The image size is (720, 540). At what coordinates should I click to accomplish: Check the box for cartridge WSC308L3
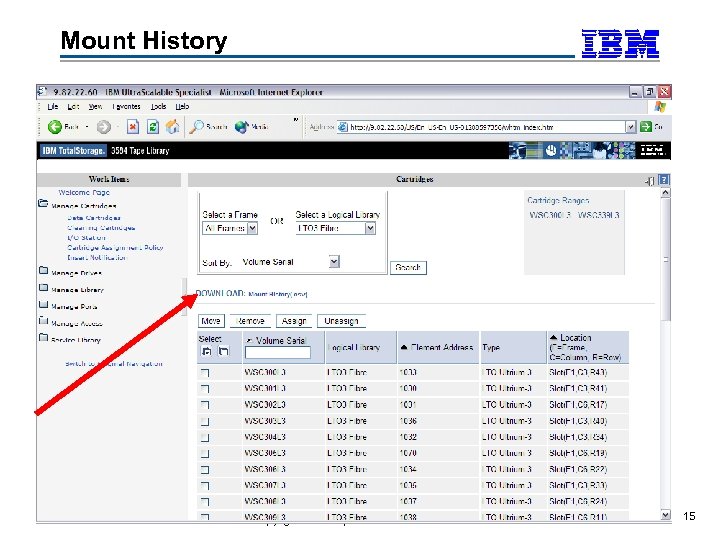coord(205,501)
